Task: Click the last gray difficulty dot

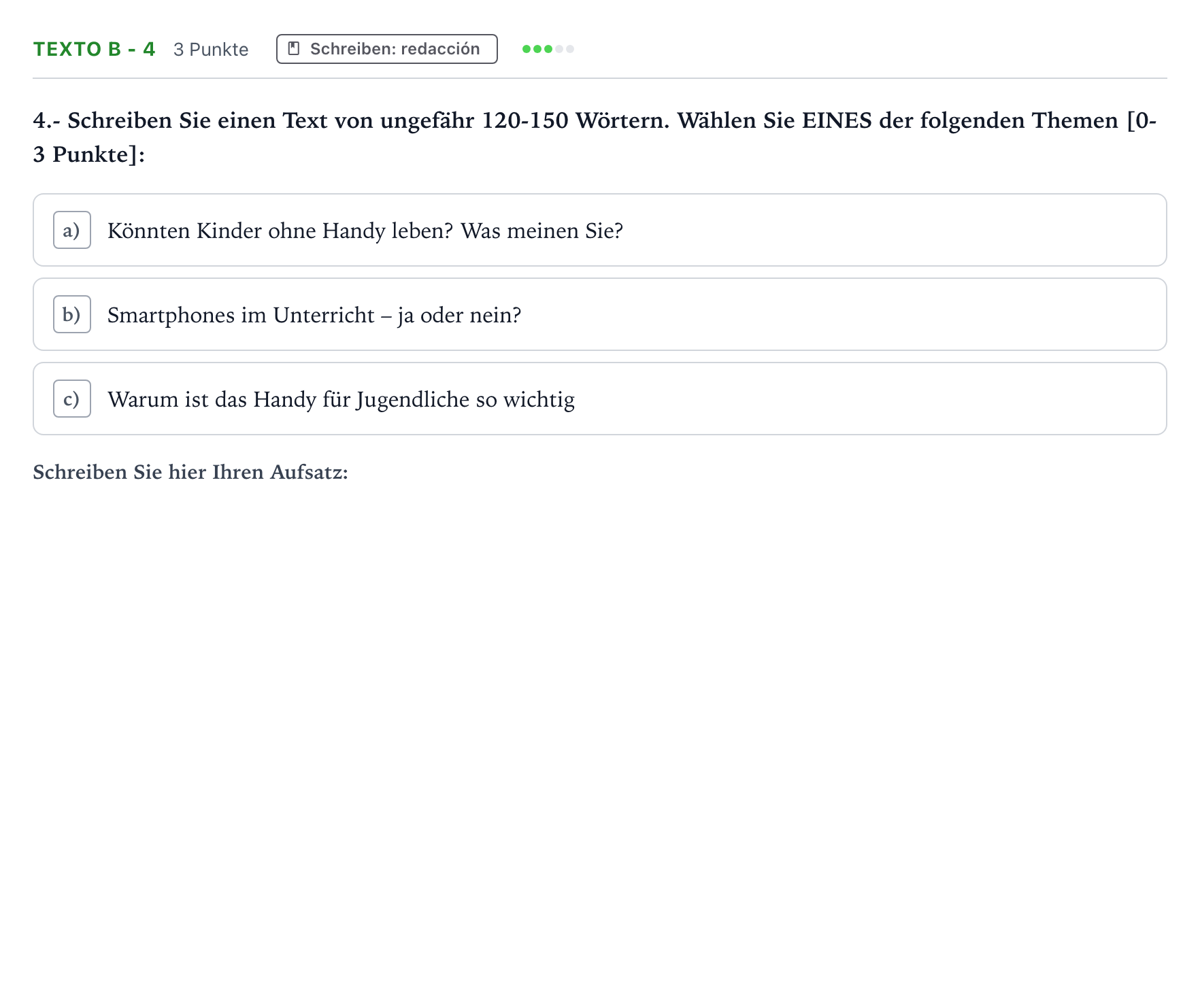Action: pyautogui.click(x=570, y=49)
